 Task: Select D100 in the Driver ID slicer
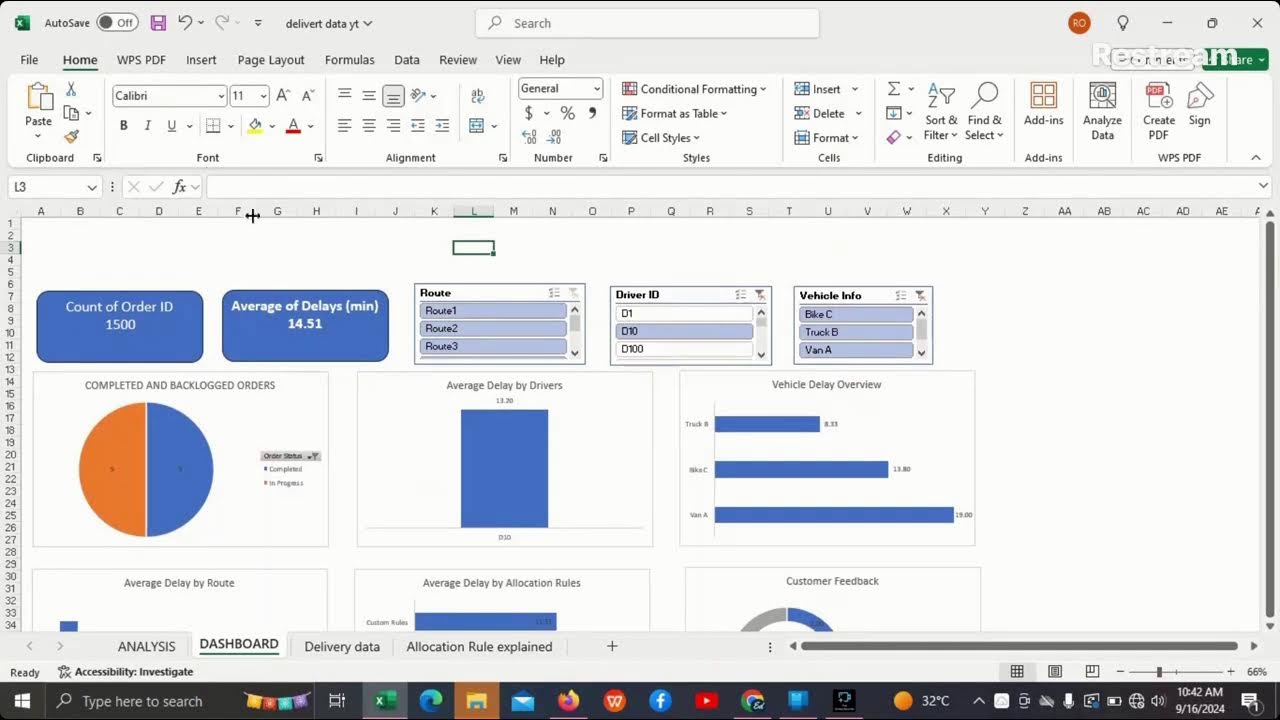[684, 349]
